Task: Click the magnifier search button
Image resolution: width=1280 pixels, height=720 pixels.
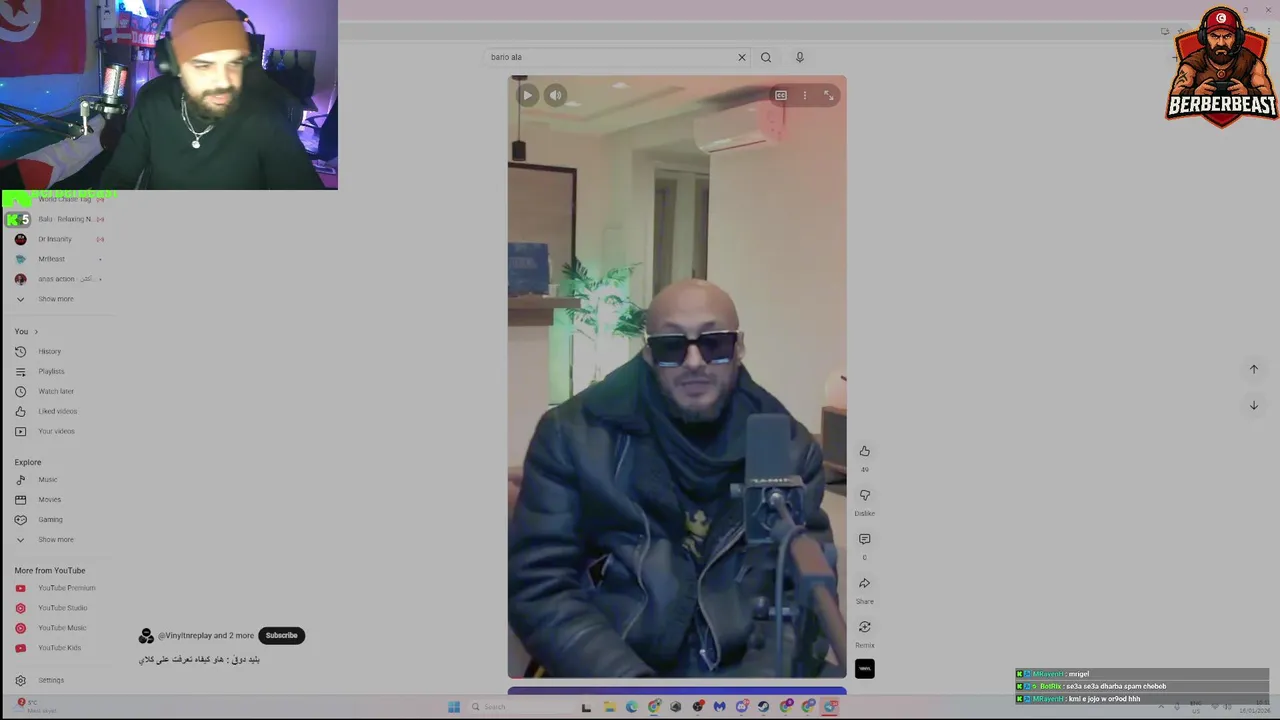Action: 766,57
